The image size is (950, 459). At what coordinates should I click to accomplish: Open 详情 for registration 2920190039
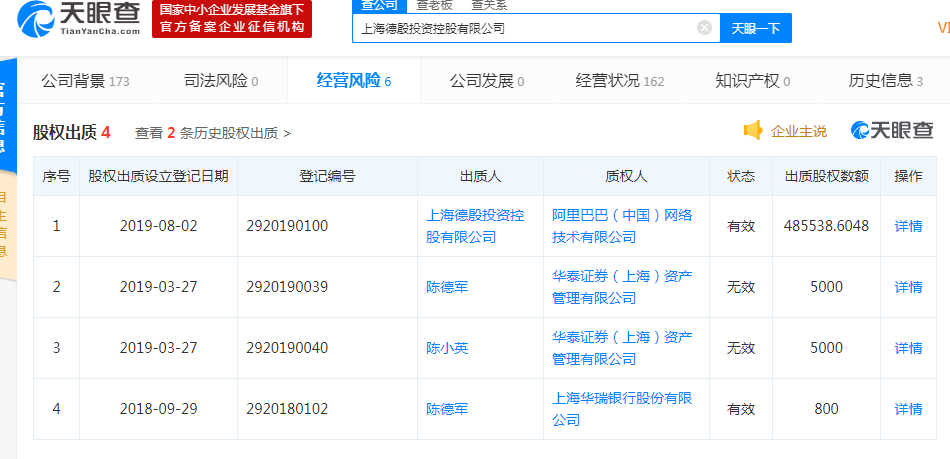tap(908, 287)
